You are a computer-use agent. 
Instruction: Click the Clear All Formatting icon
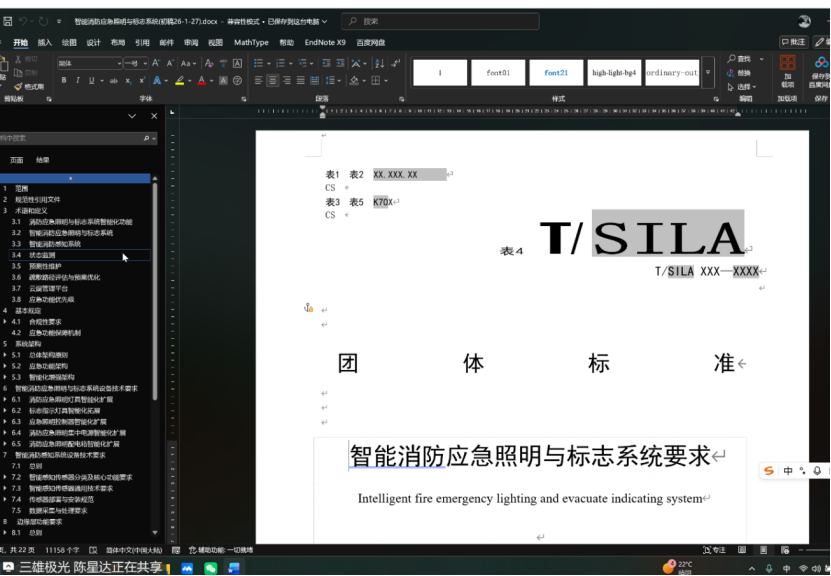coord(207,63)
